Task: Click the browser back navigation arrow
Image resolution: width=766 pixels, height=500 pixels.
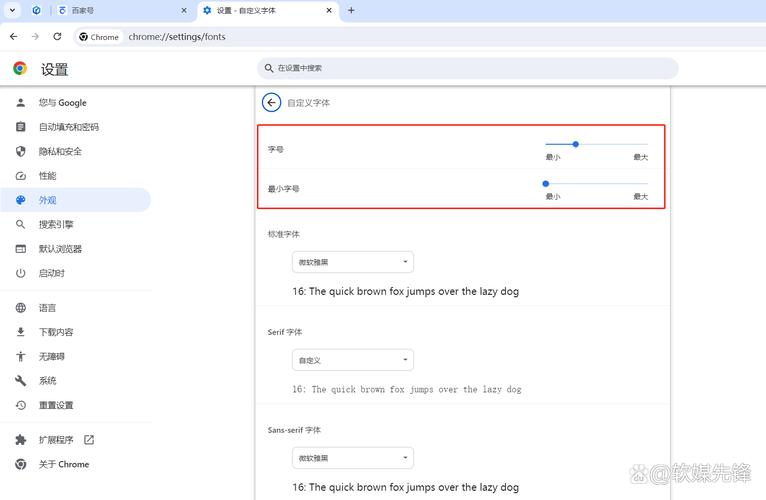Action: (x=13, y=37)
